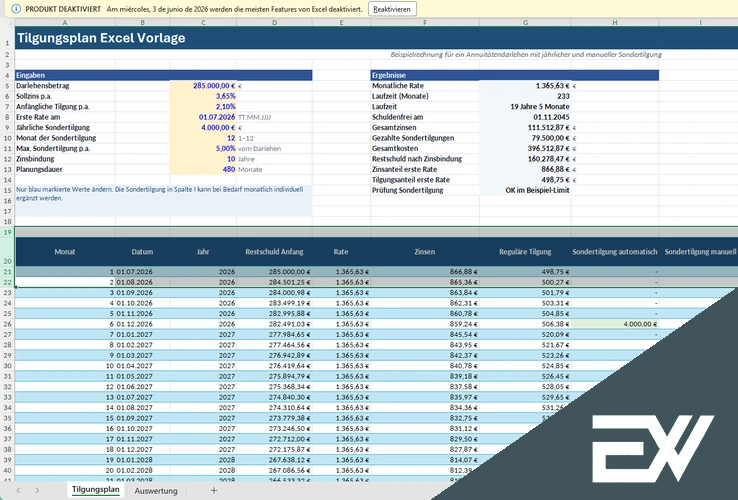Switch to the Auswertung sheet tab
This screenshot has height=500, width=738.
(x=156, y=491)
